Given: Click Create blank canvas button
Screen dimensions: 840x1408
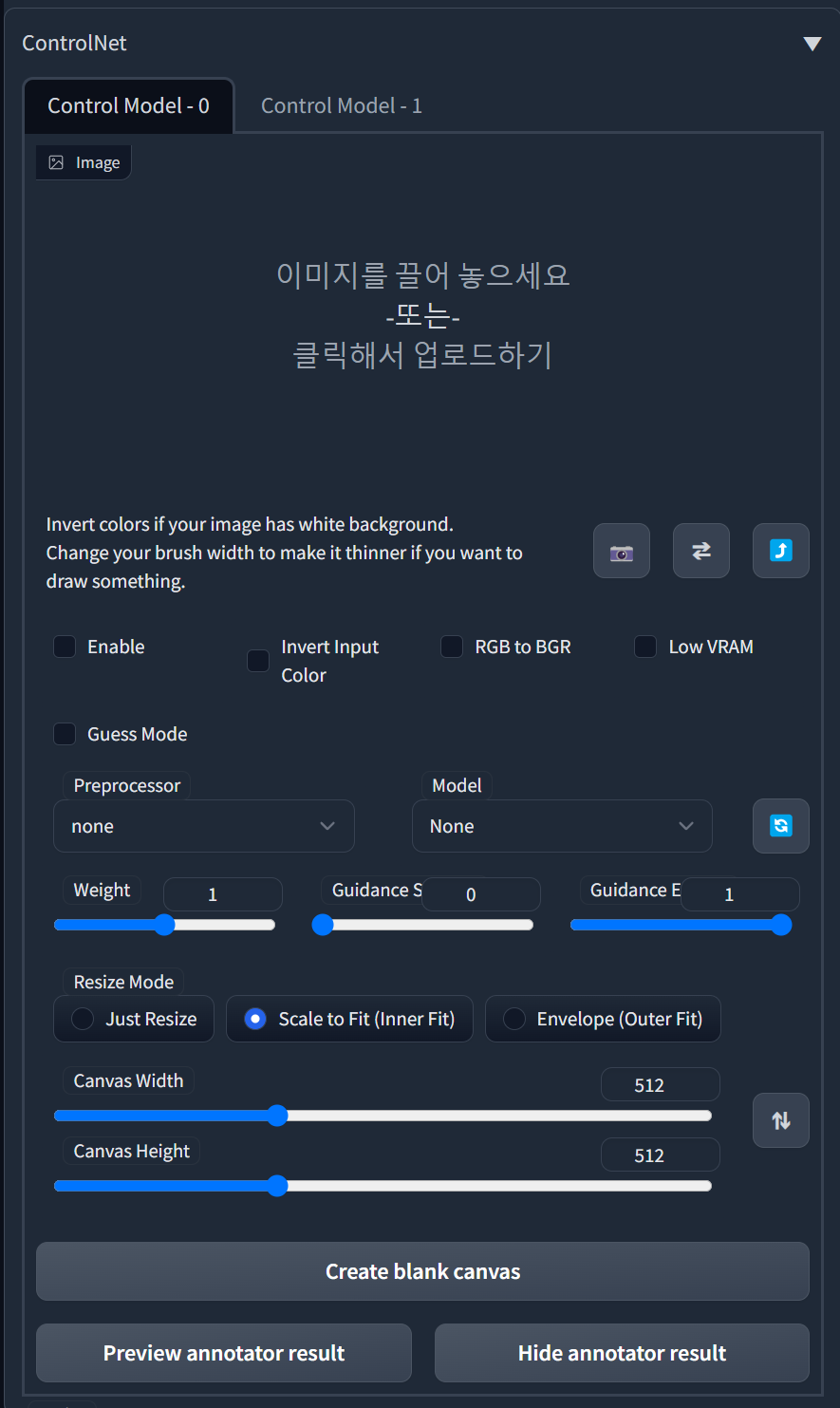Looking at the screenshot, I should coord(422,1271).
